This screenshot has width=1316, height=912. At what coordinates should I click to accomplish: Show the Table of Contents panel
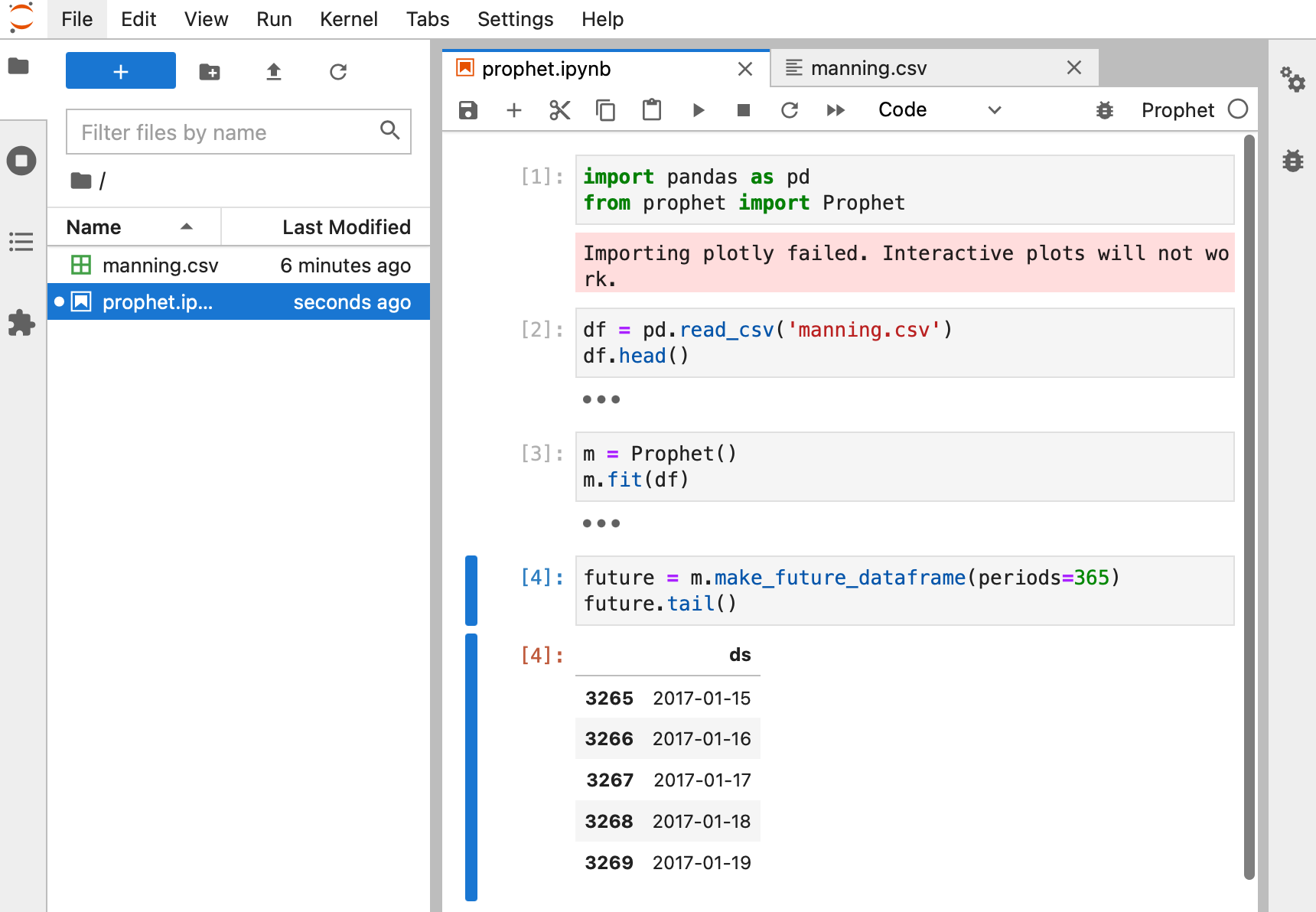(x=21, y=242)
